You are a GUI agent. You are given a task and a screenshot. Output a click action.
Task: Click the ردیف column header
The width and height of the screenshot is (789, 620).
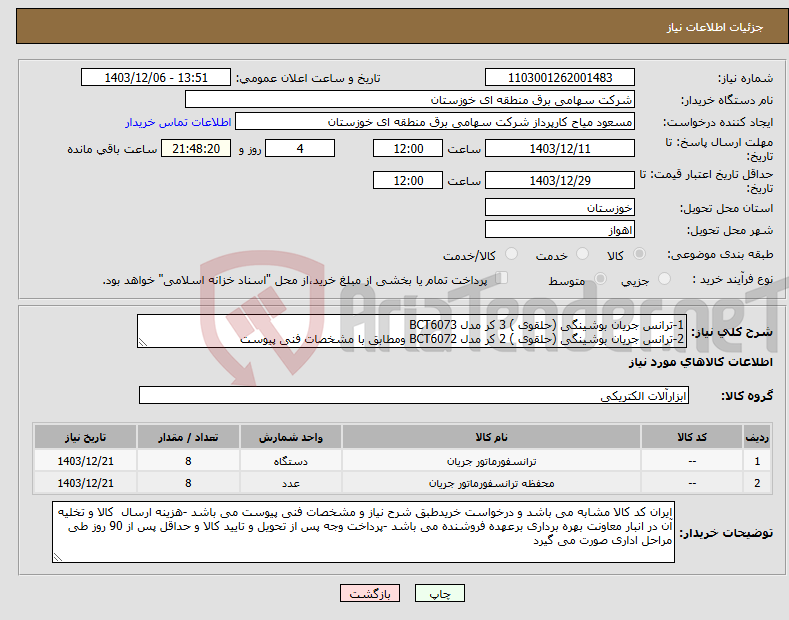(757, 437)
